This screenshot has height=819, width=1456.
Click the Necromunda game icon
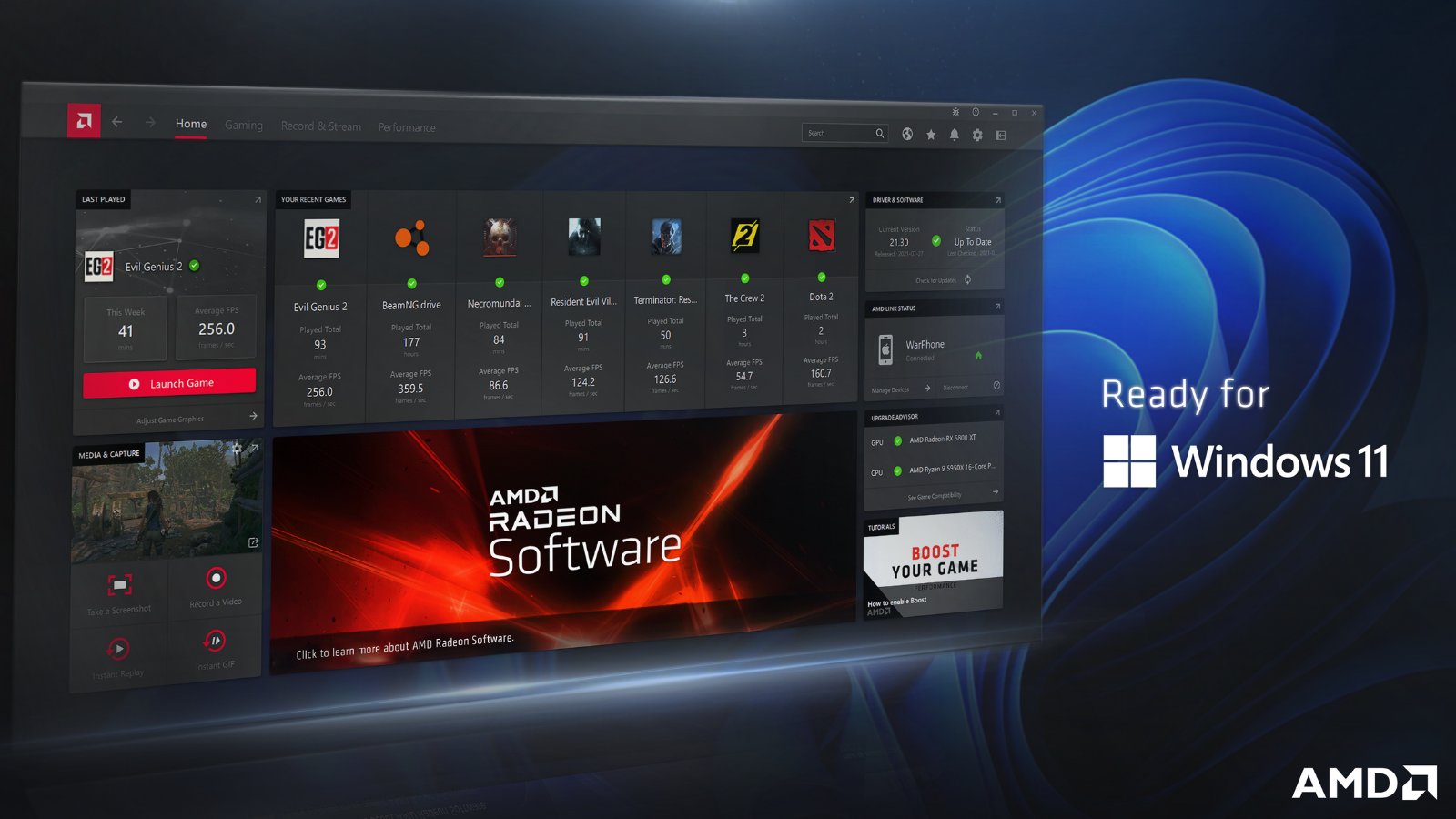pos(500,236)
